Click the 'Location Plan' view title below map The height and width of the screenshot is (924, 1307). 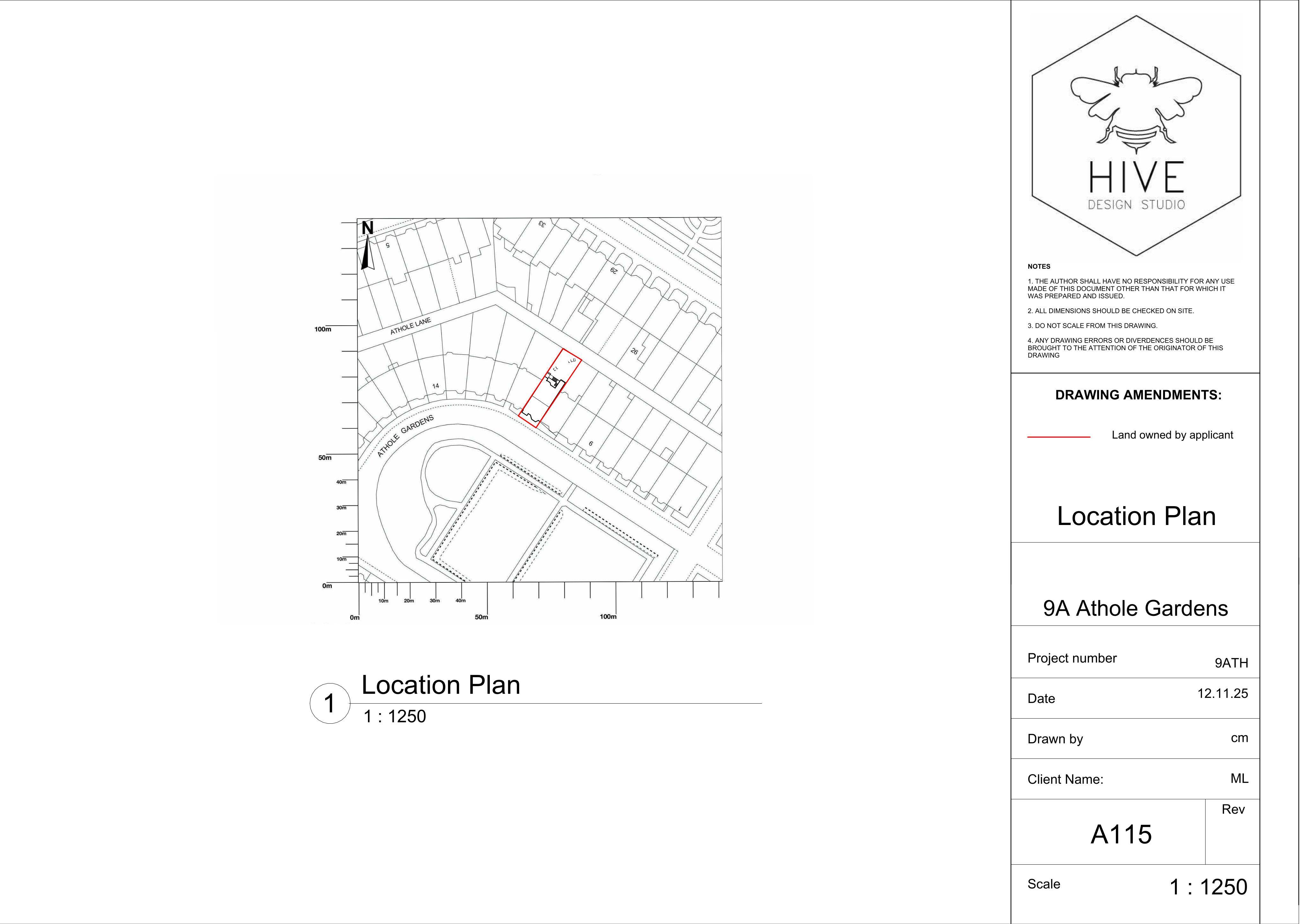click(441, 686)
